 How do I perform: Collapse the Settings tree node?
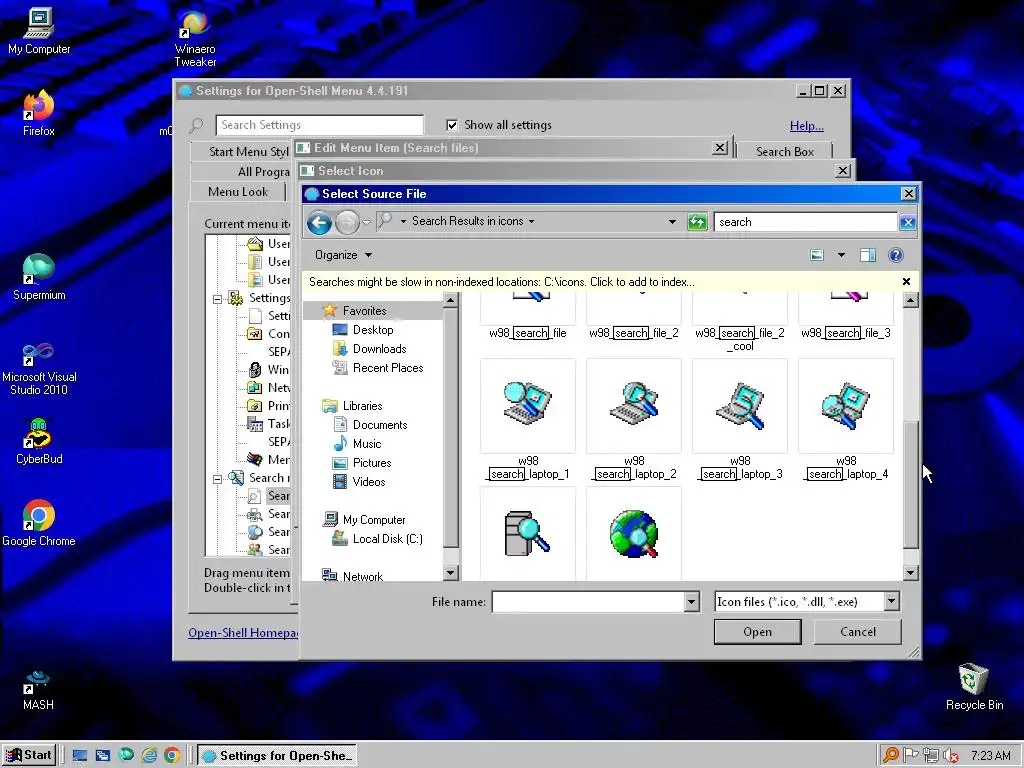(217, 299)
